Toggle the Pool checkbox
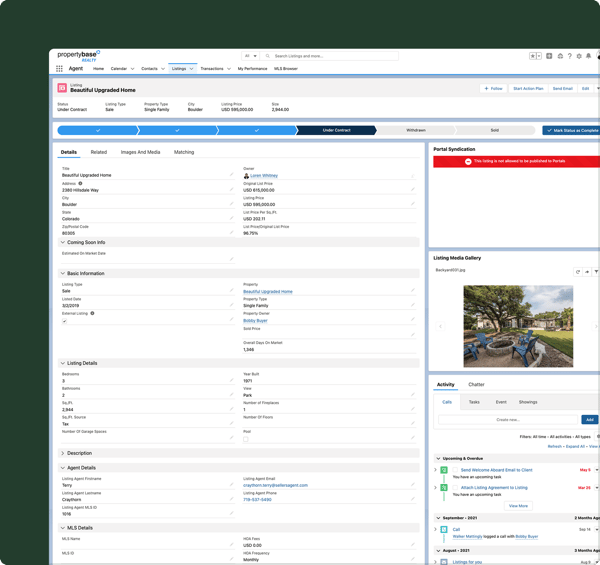600x565 pixels. pos(246,439)
